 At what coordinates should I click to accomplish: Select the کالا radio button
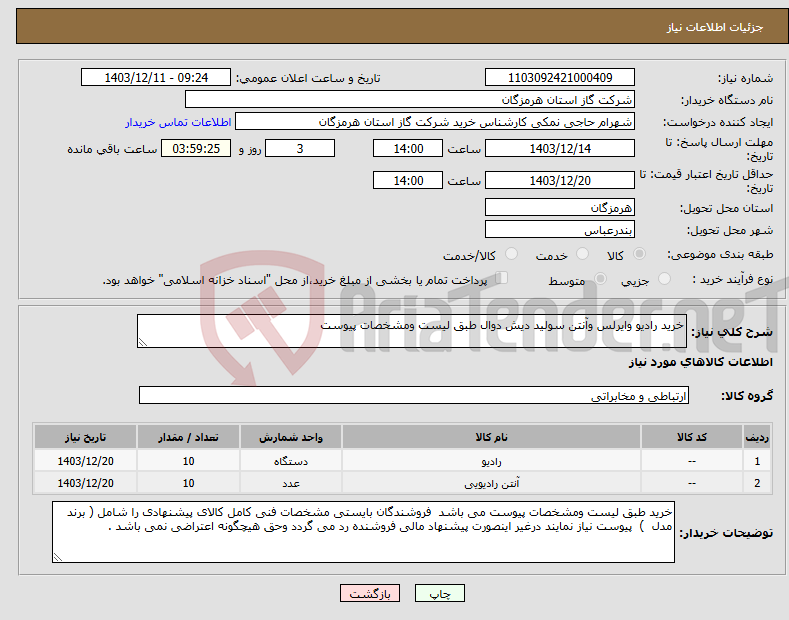click(639, 254)
